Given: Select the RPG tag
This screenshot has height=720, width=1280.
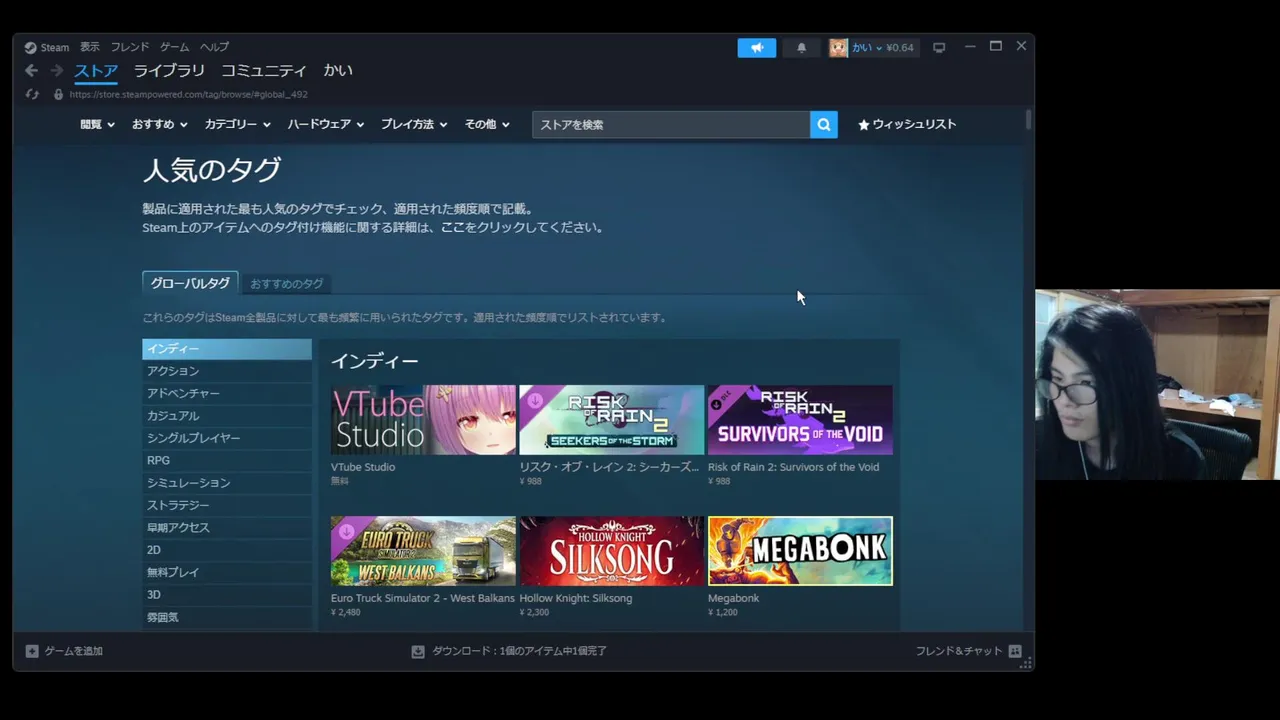Looking at the screenshot, I should pos(227,460).
